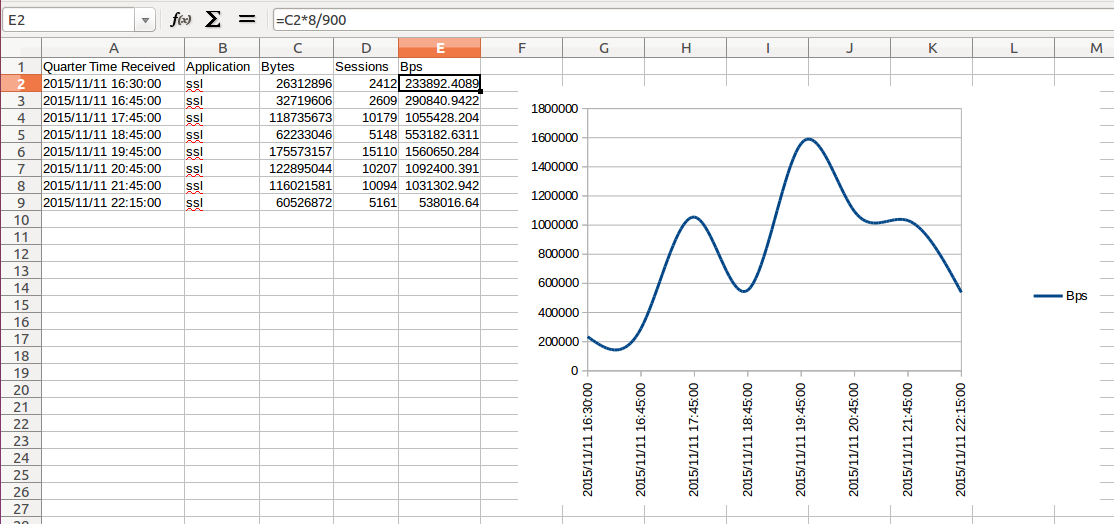Select row 9 header
The width and height of the screenshot is (1114, 524).
(20, 203)
